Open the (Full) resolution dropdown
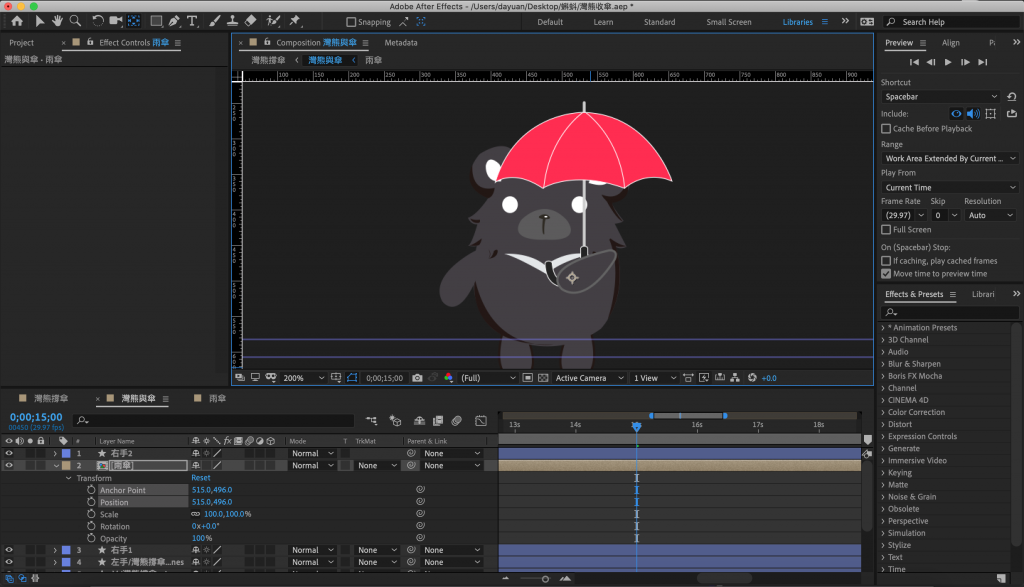1024x587 pixels. pos(488,378)
